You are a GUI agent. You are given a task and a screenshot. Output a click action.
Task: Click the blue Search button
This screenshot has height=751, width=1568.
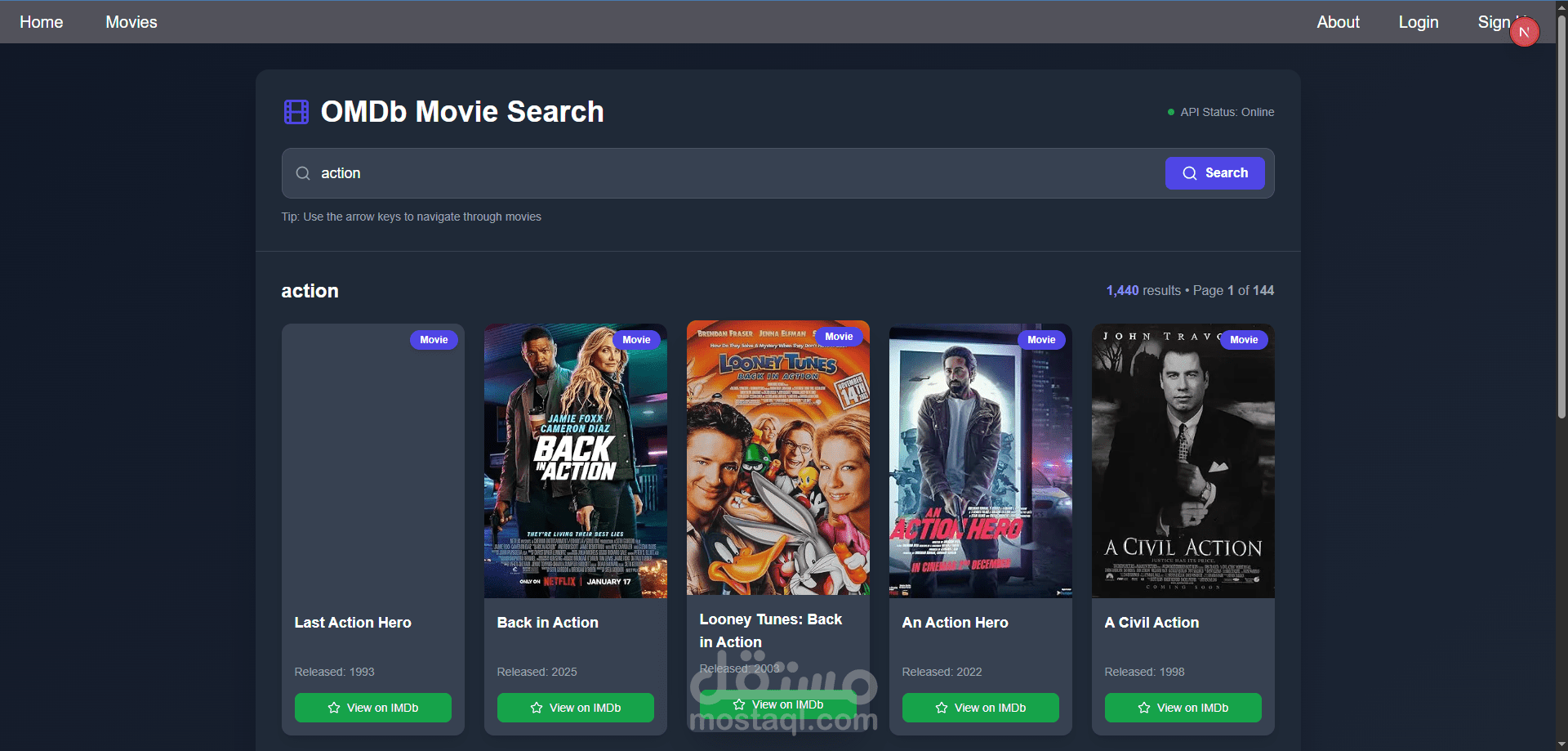point(1215,173)
